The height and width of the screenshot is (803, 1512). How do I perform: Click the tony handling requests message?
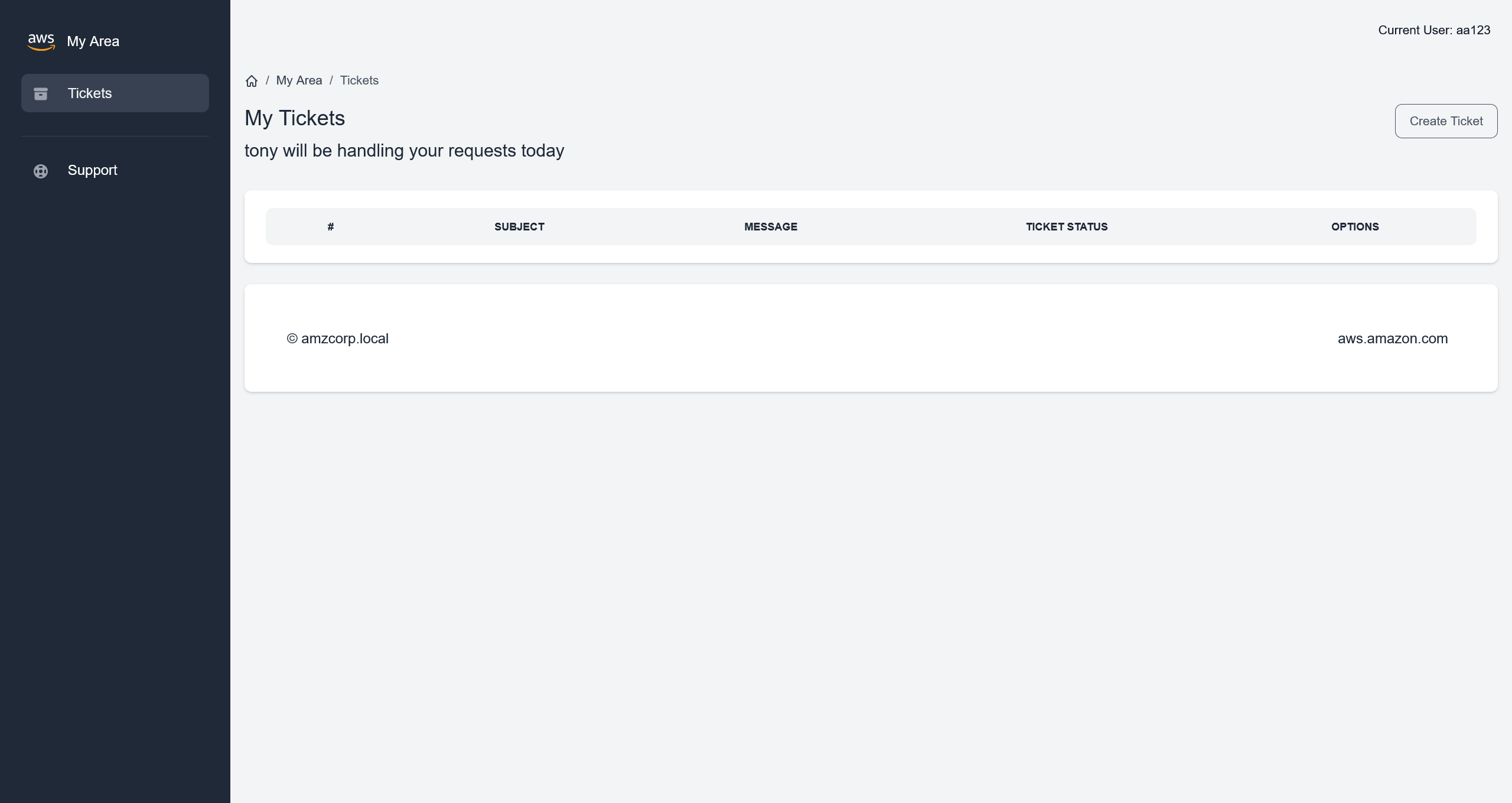404,151
